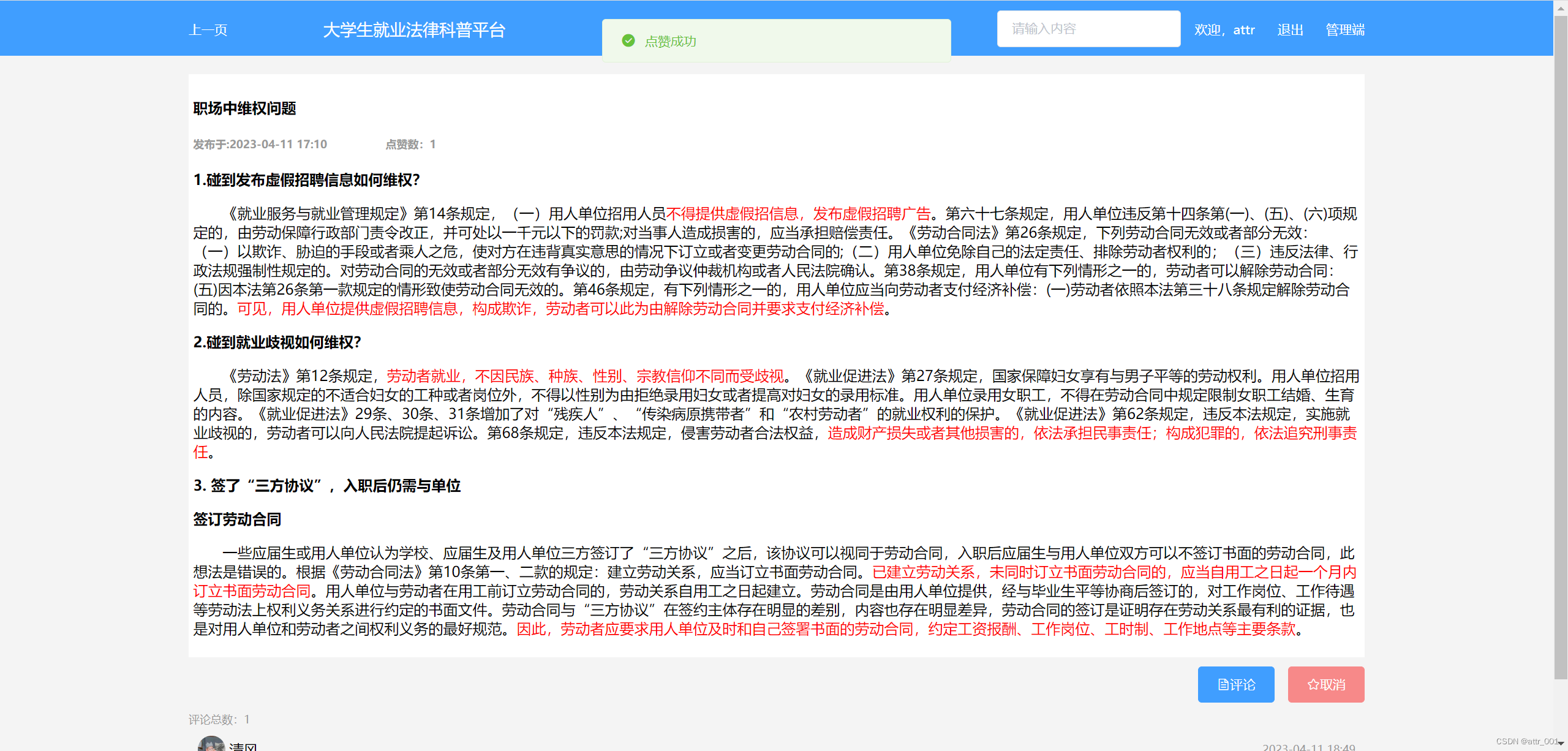Click the 点赞成功 notification message
Viewport: 1568px width, 751px height.
[x=670, y=41]
